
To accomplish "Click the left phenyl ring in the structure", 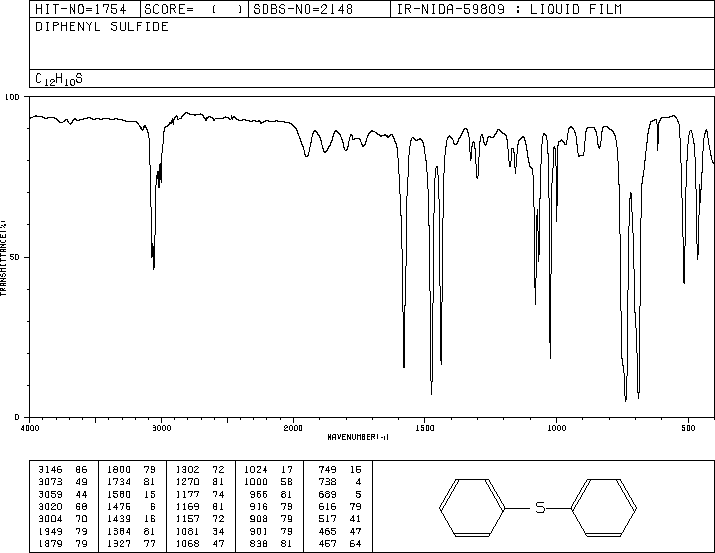I will tap(472, 507).
